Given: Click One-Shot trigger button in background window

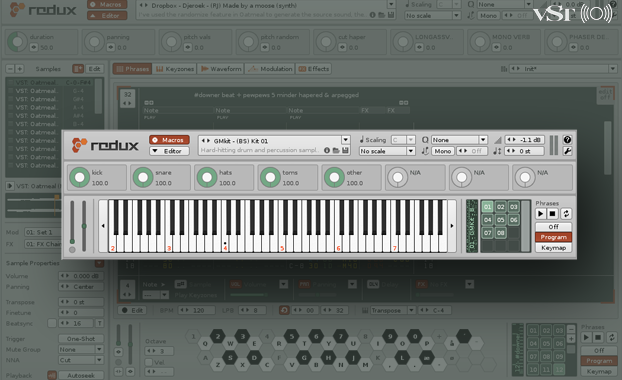Looking at the screenshot, I should [81, 339].
